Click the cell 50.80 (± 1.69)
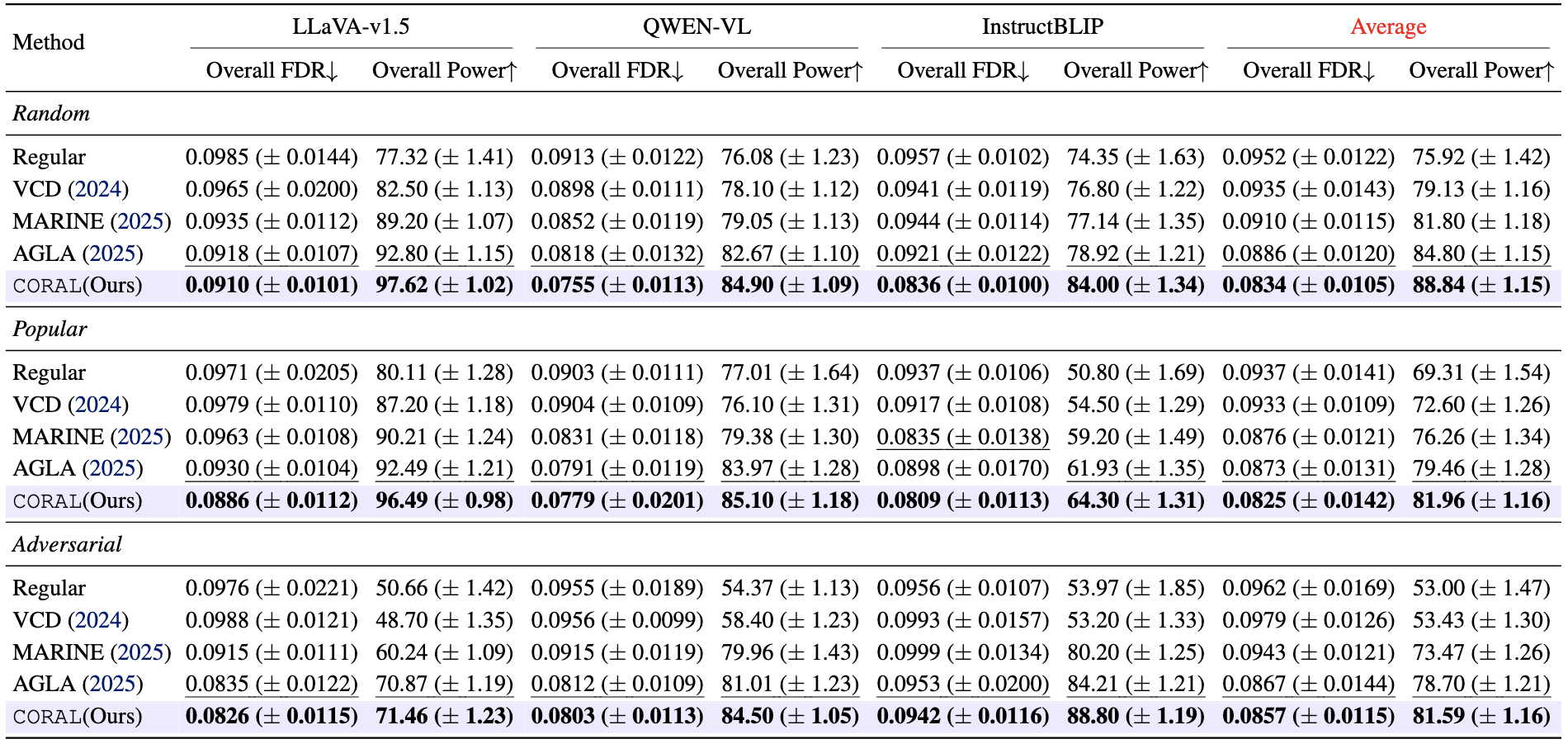 pyautogui.click(x=1136, y=372)
